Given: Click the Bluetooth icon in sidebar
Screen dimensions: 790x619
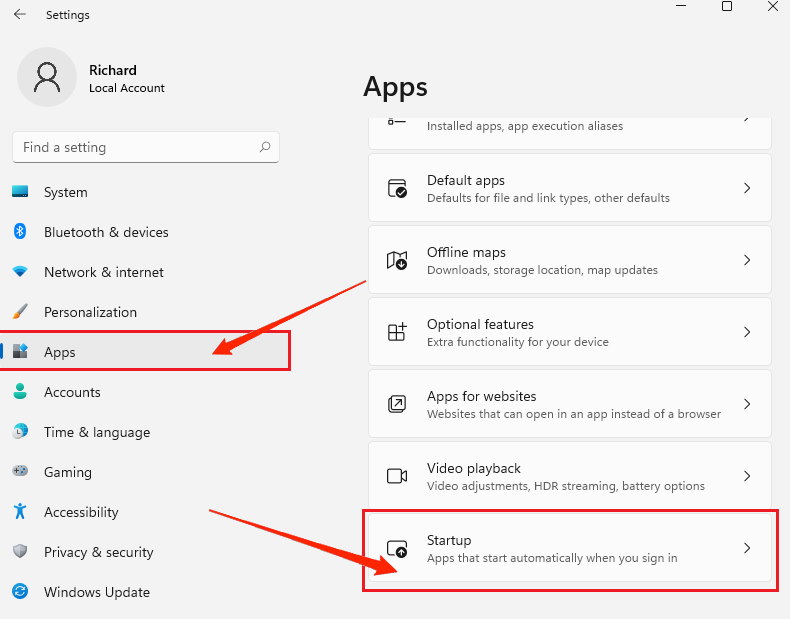Looking at the screenshot, I should pos(20,232).
